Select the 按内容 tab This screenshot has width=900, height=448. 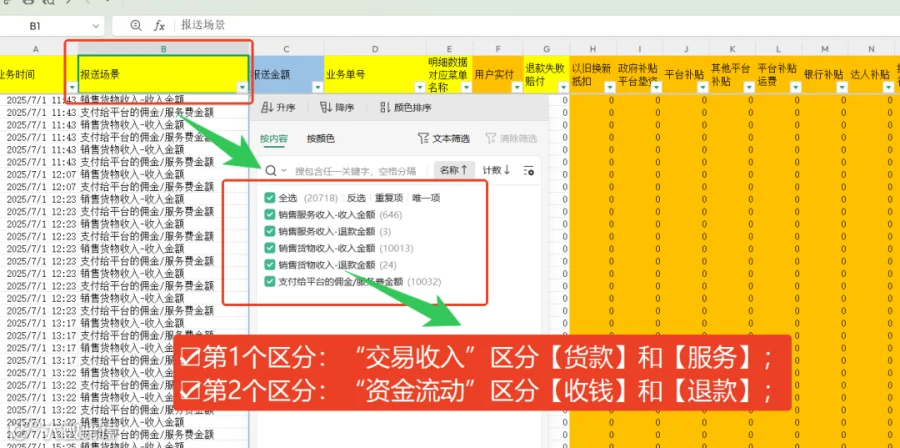274,138
